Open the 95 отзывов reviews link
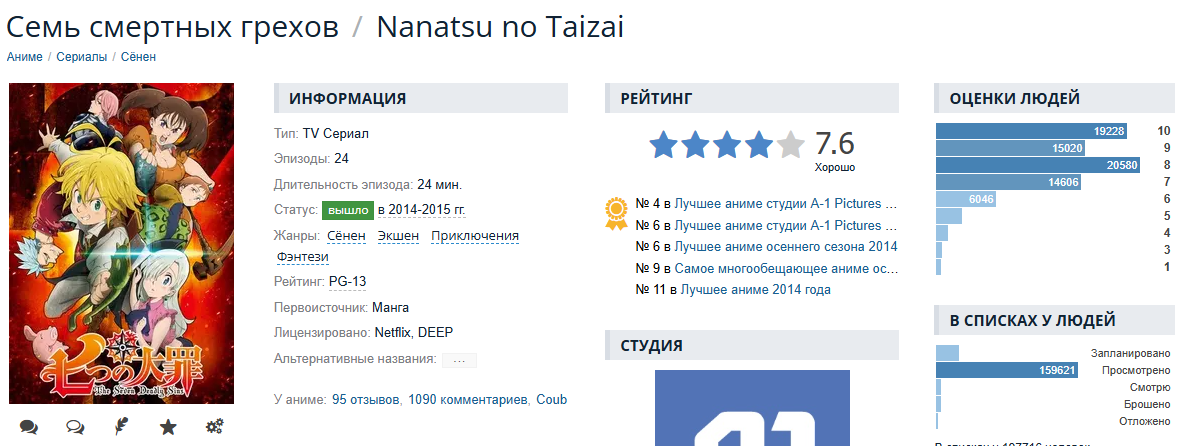 [x=365, y=399]
